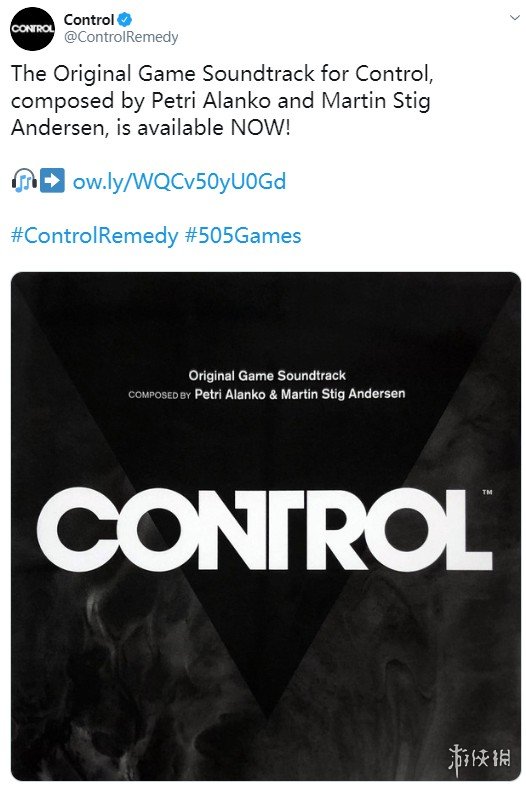The width and height of the screenshot is (526, 788).
Task: Click the blue right arrow emoji
Action: 52,180
